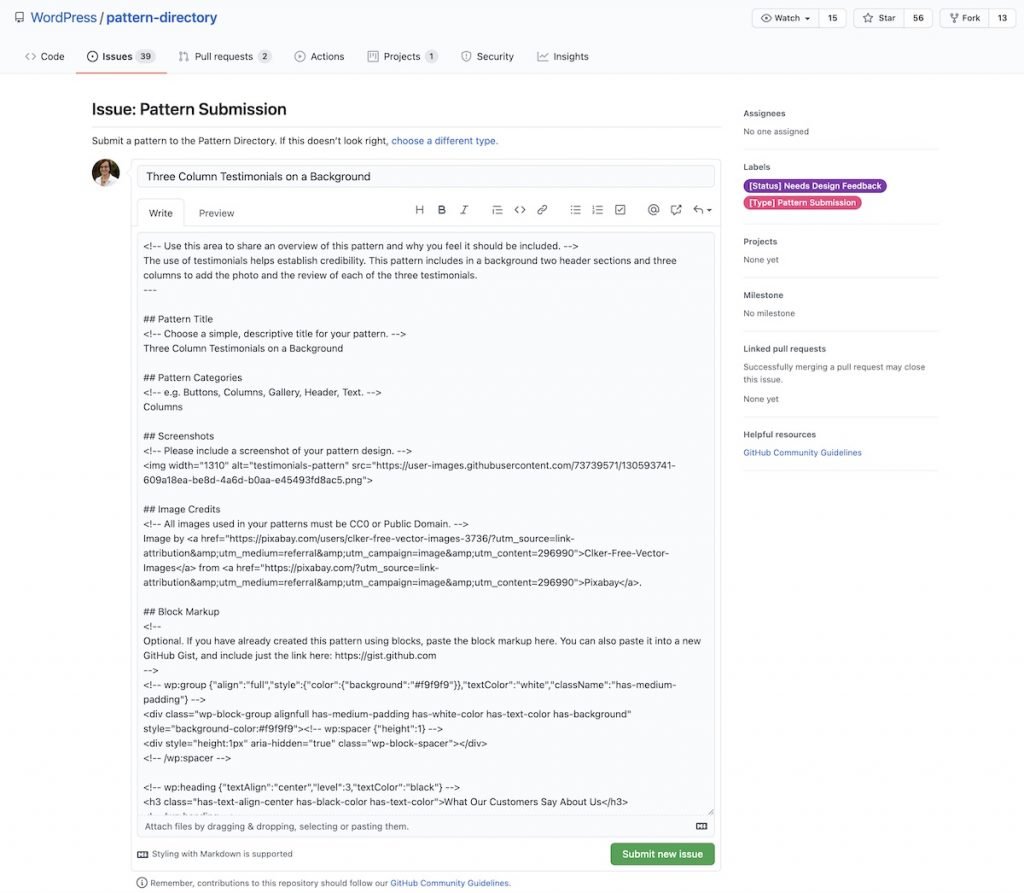The image size is (1024, 893).
Task: Click repository icon beside WordPress name
Action: (x=20, y=18)
